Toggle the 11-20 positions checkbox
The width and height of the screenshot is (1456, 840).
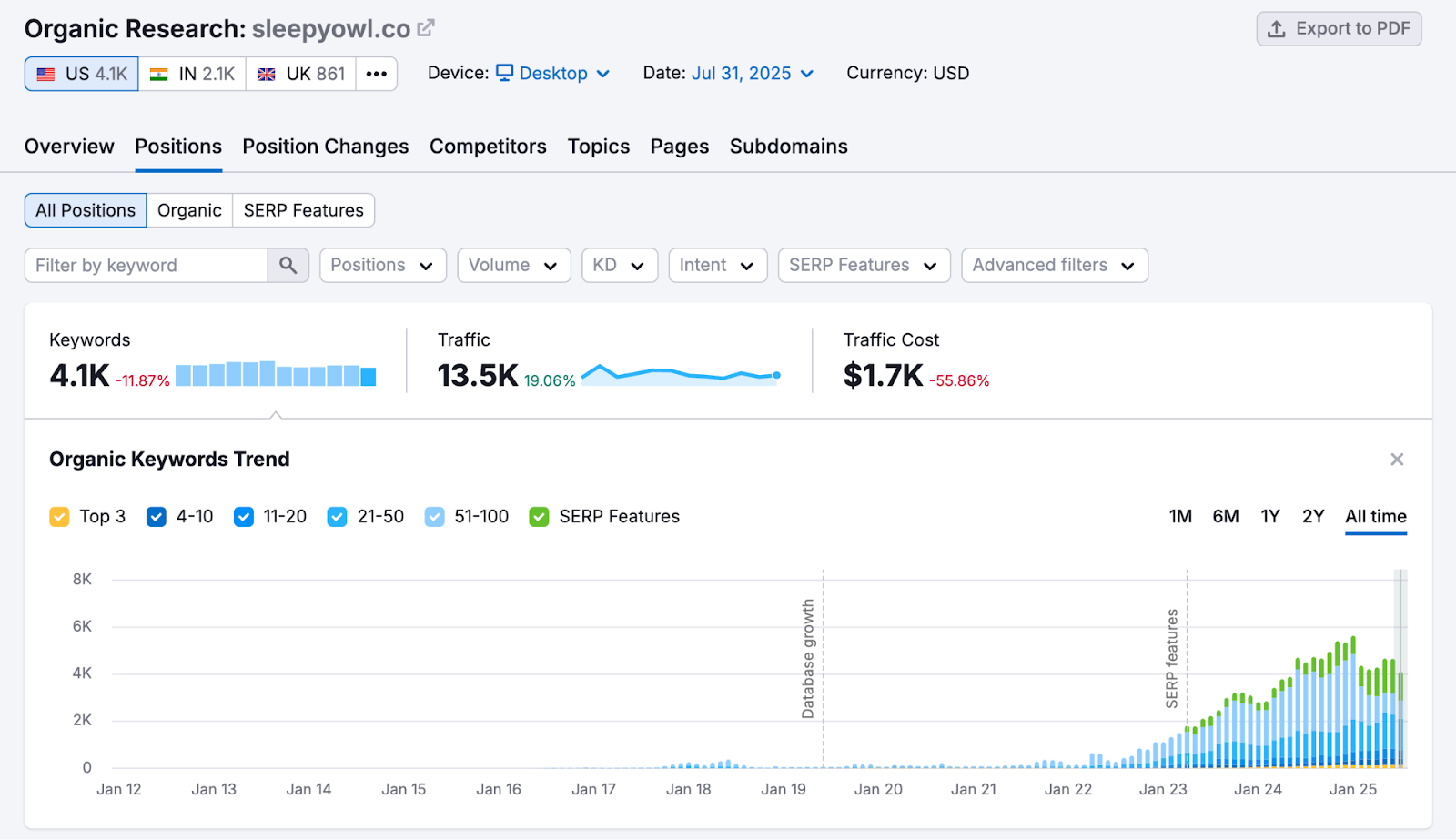coord(244,517)
